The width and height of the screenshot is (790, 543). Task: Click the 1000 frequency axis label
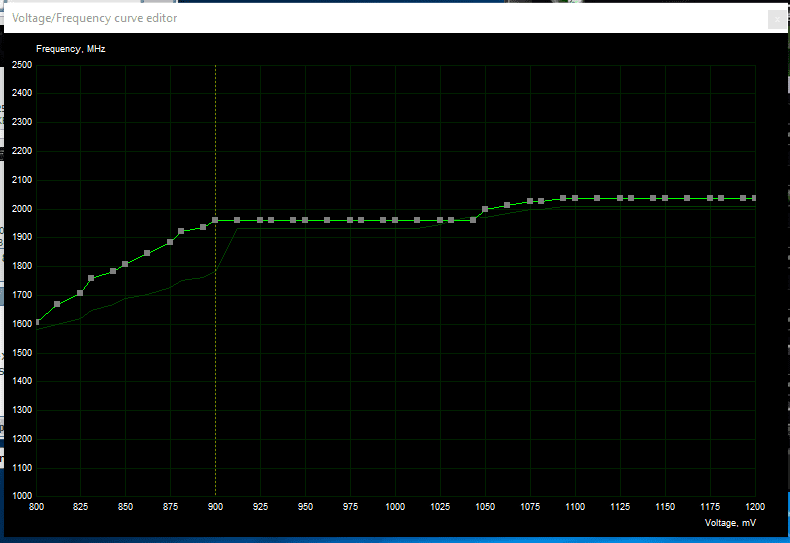[x=22, y=496]
